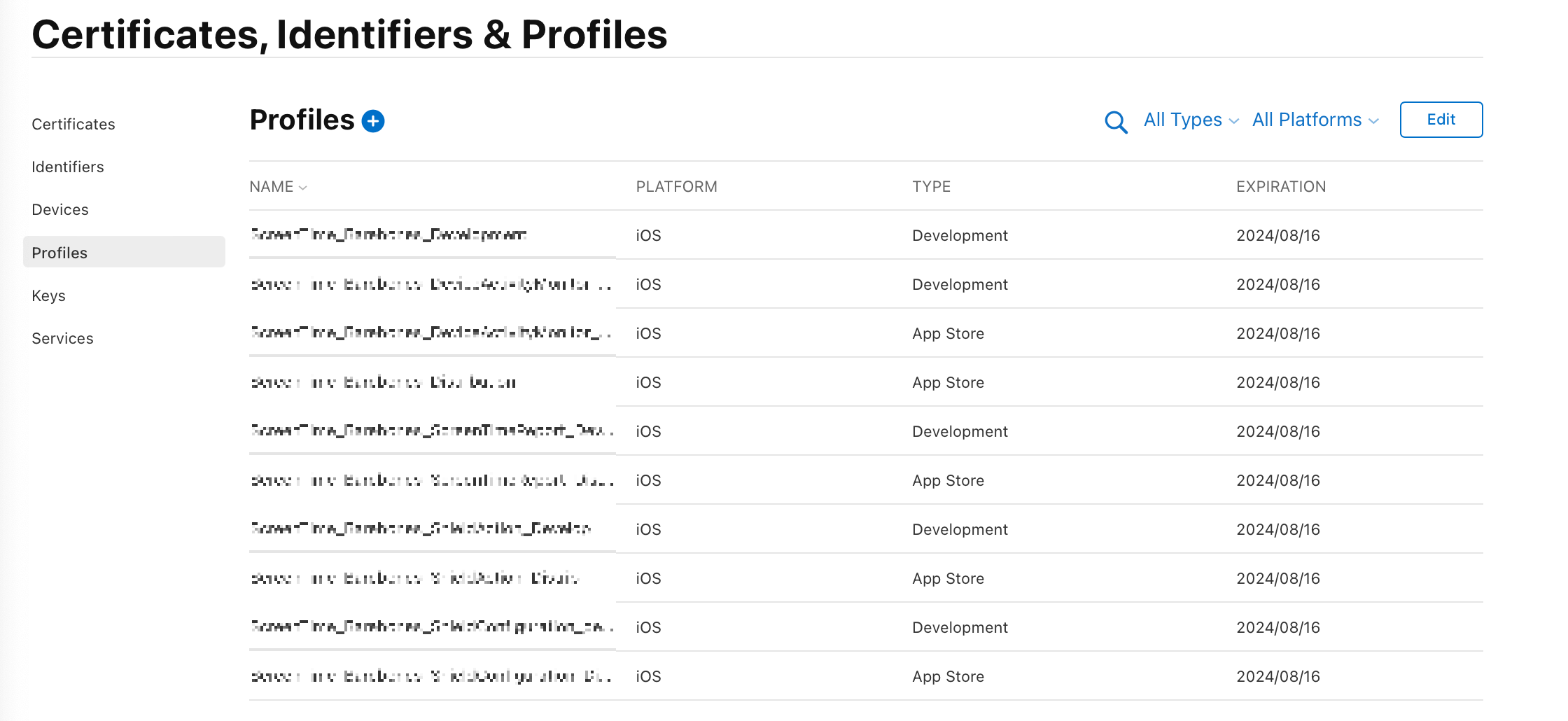Screen dimensions: 1568x721
Task: Select Profiles in the left sidebar
Action: [124, 252]
